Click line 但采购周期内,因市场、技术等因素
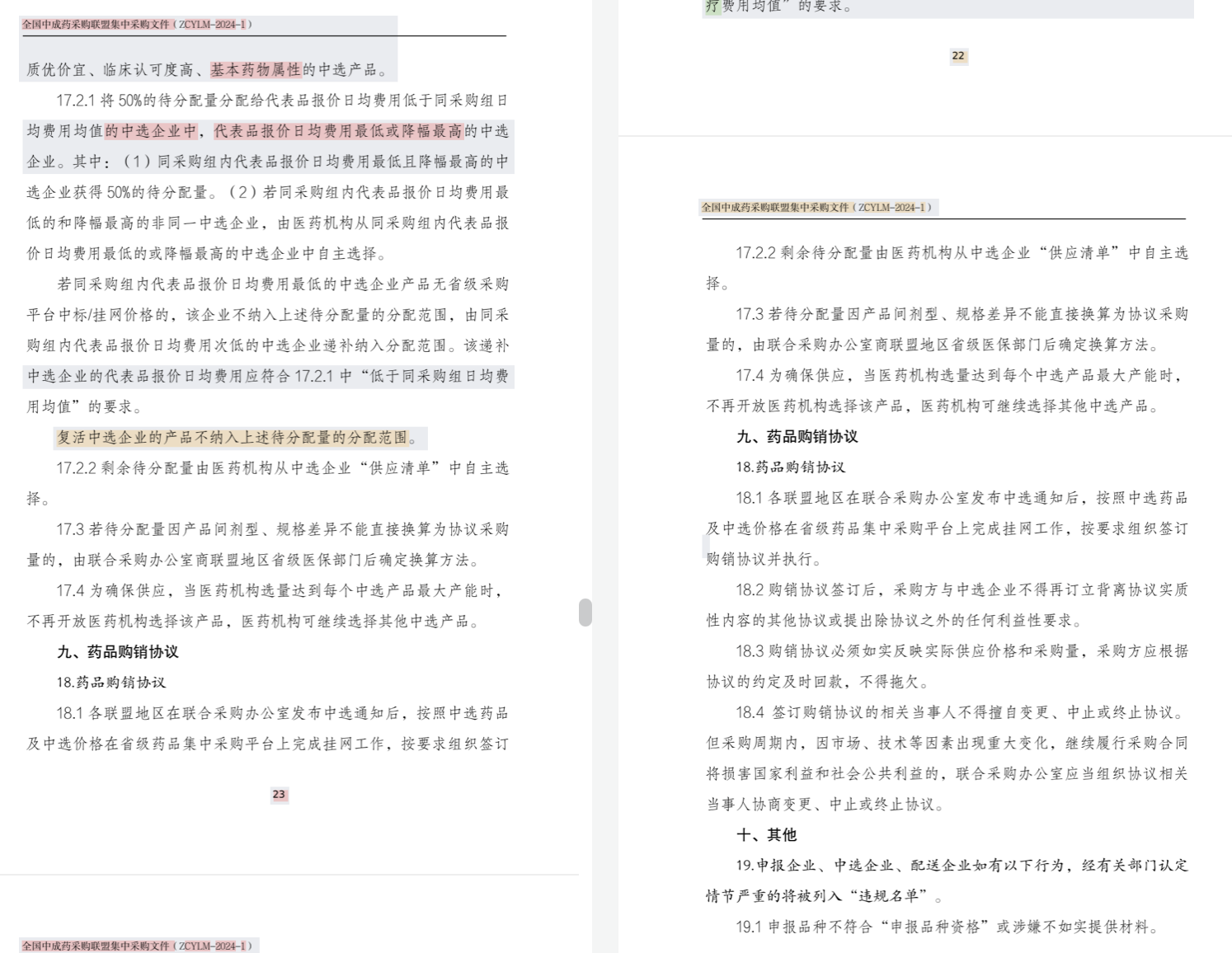This screenshot has height=953, width=1232. point(947,743)
